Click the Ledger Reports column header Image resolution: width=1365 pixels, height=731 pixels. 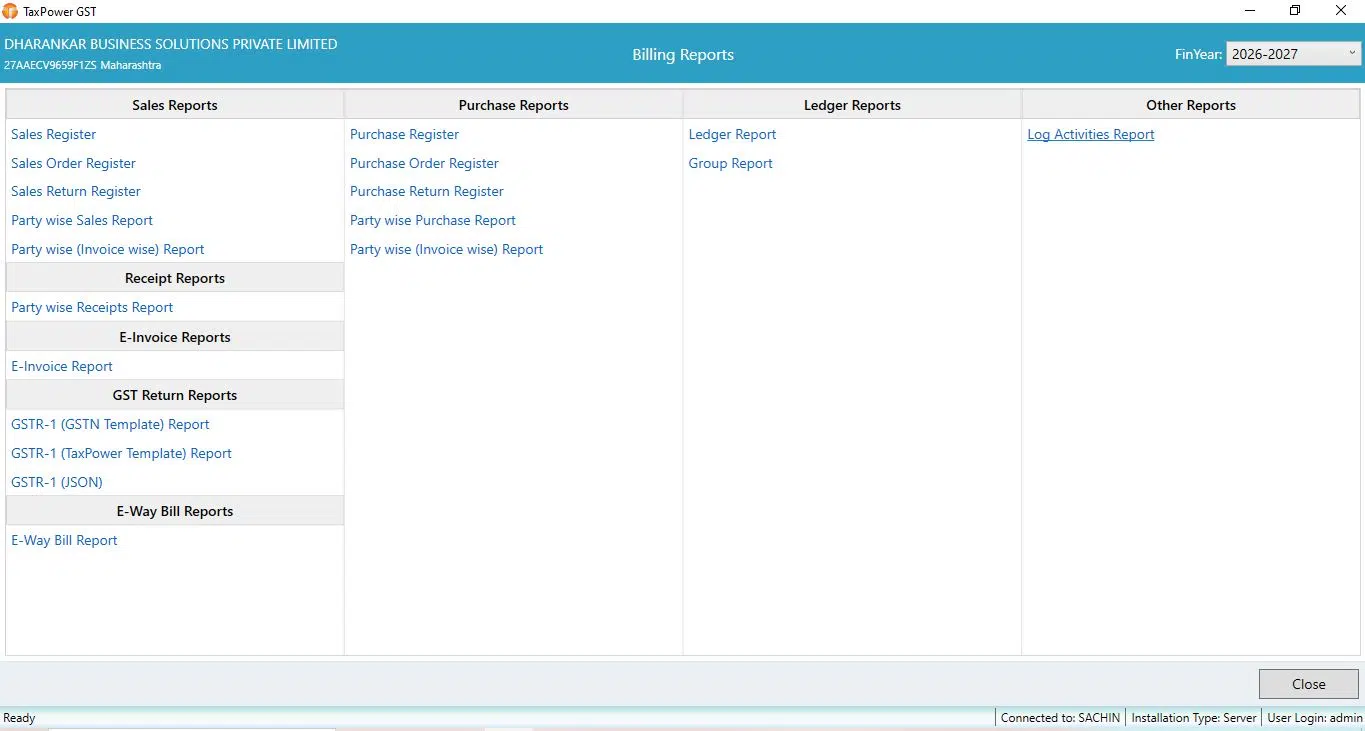(852, 105)
